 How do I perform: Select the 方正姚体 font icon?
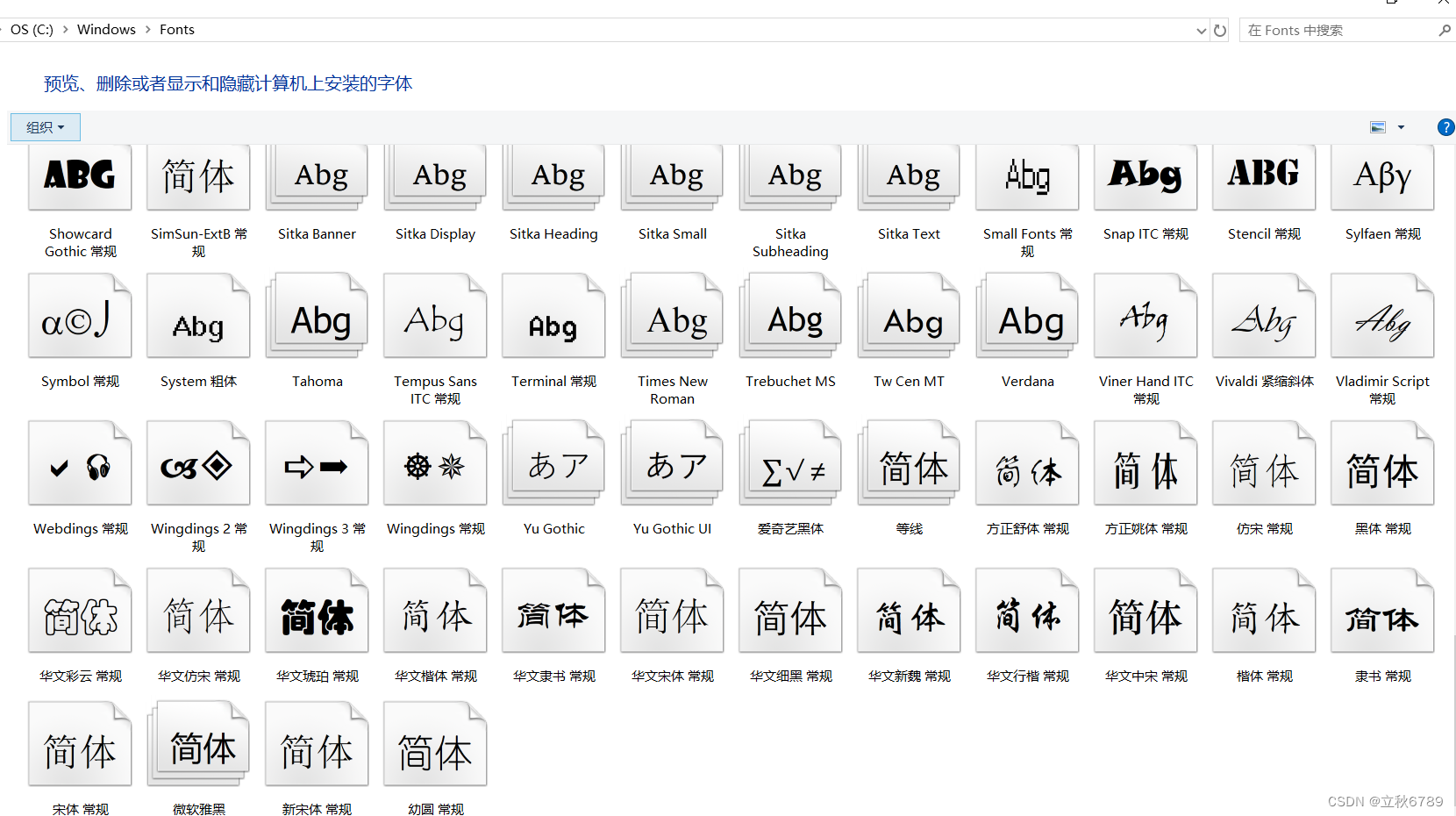pyautogui.click(x=1146, y=463)
